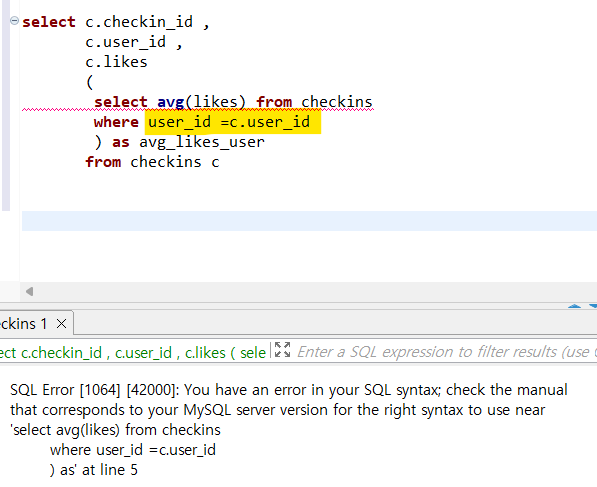
Task: Click c.likes column in the select list
Action: [116, 62]
